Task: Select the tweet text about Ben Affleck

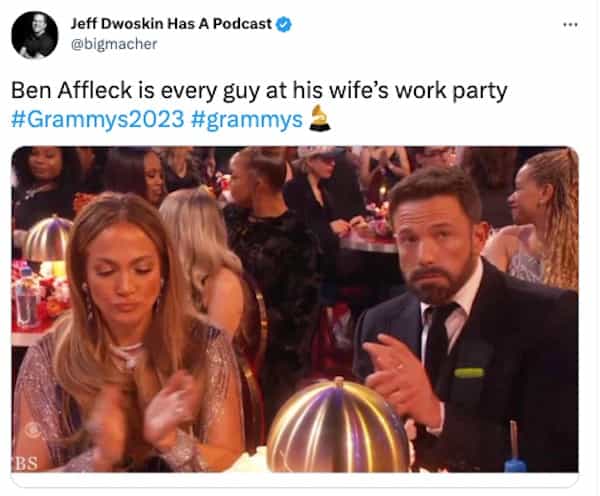Action: (259, 91)
